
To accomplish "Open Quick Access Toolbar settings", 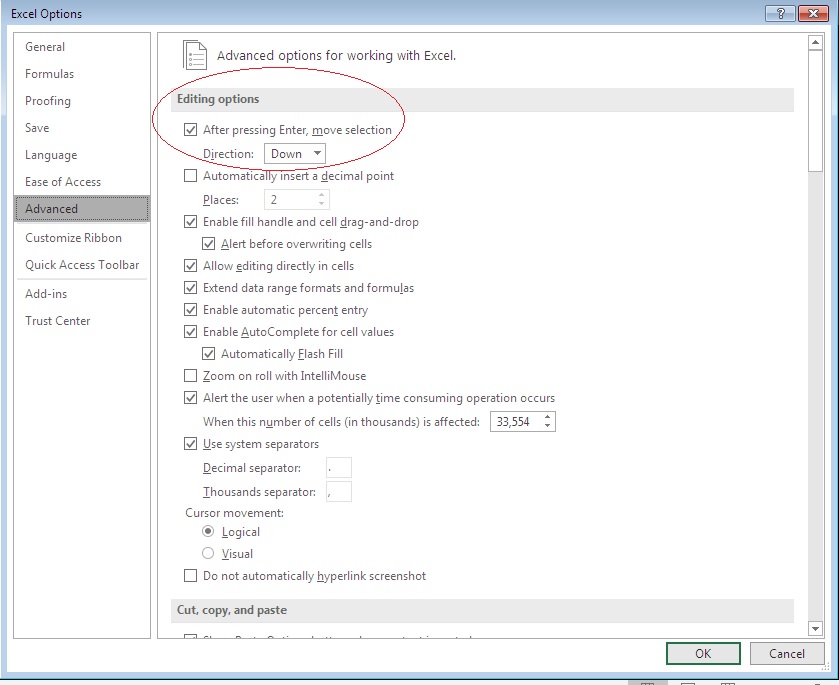I will tap(82, 265).
